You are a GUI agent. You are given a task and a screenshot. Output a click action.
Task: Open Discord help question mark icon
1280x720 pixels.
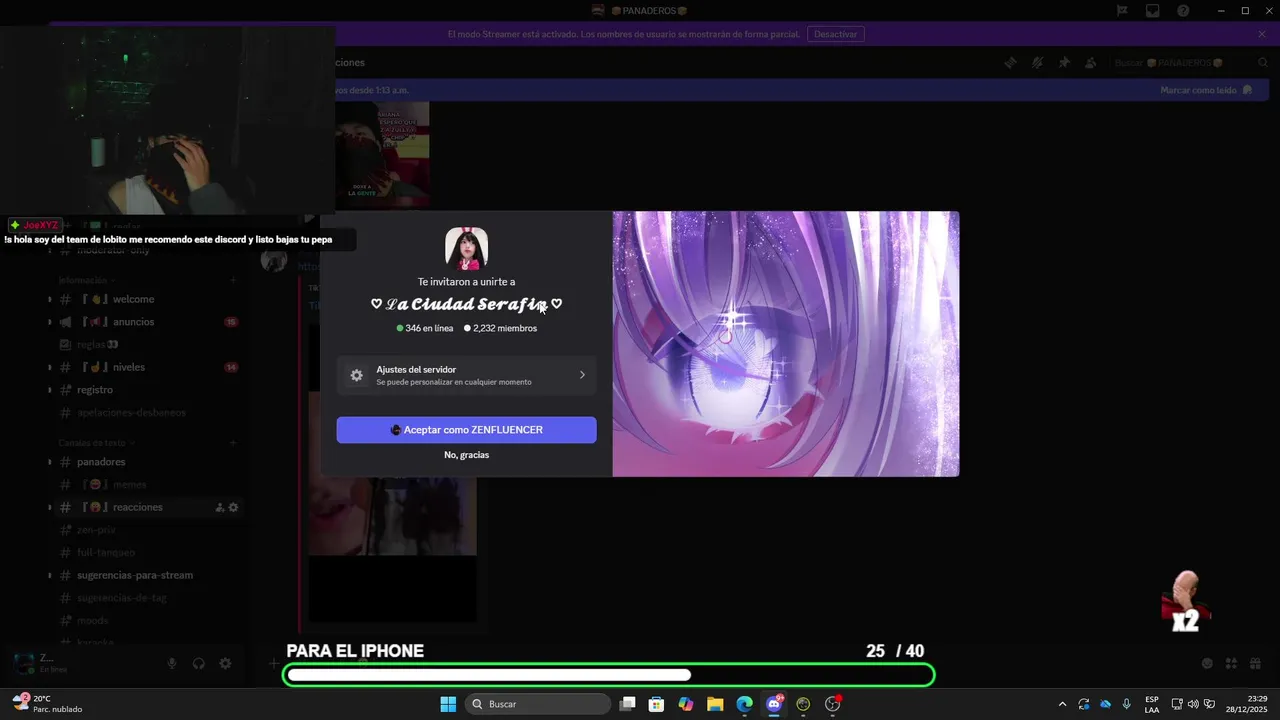pos(1183,11)
